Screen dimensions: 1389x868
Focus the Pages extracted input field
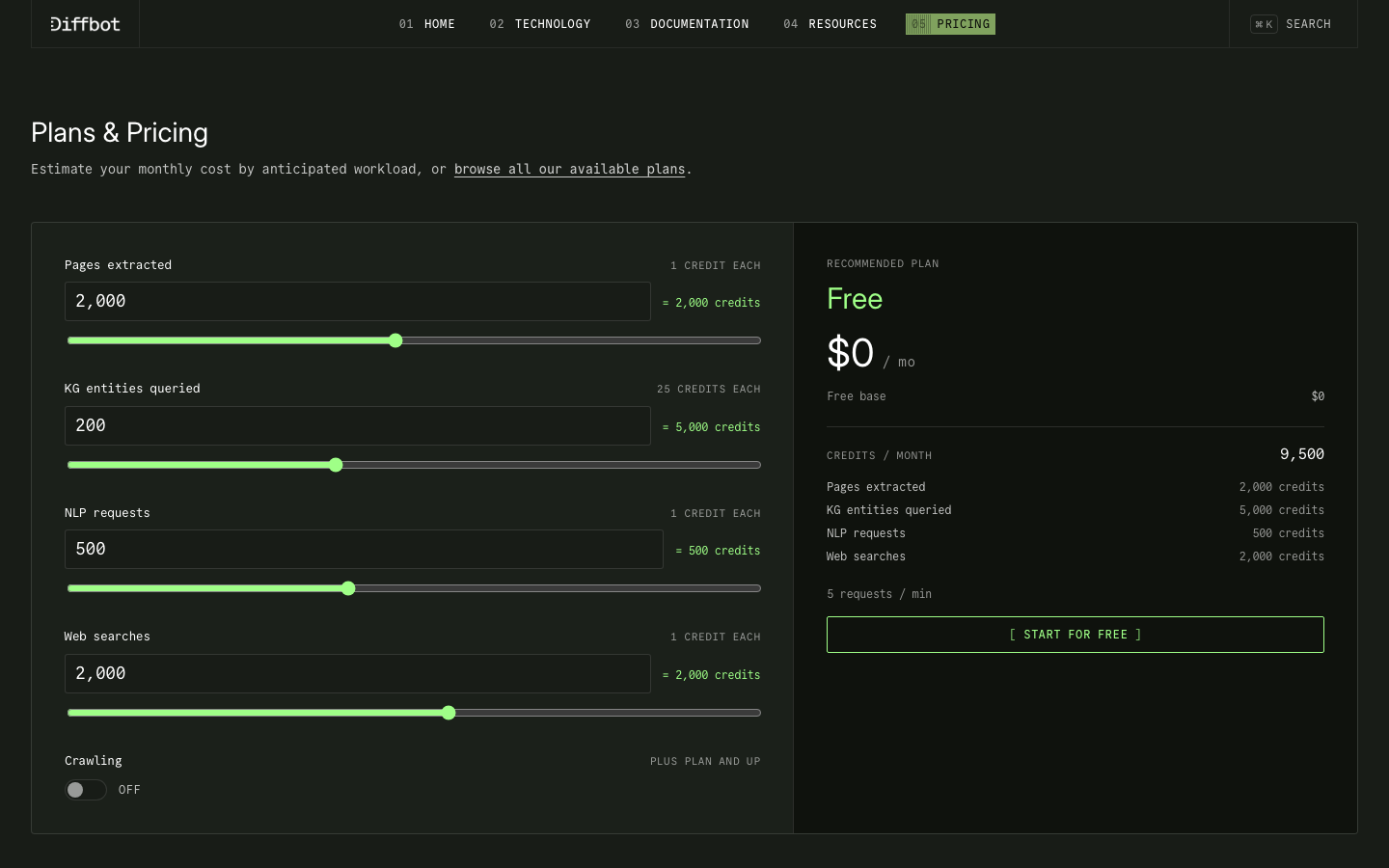coord(358,301)
